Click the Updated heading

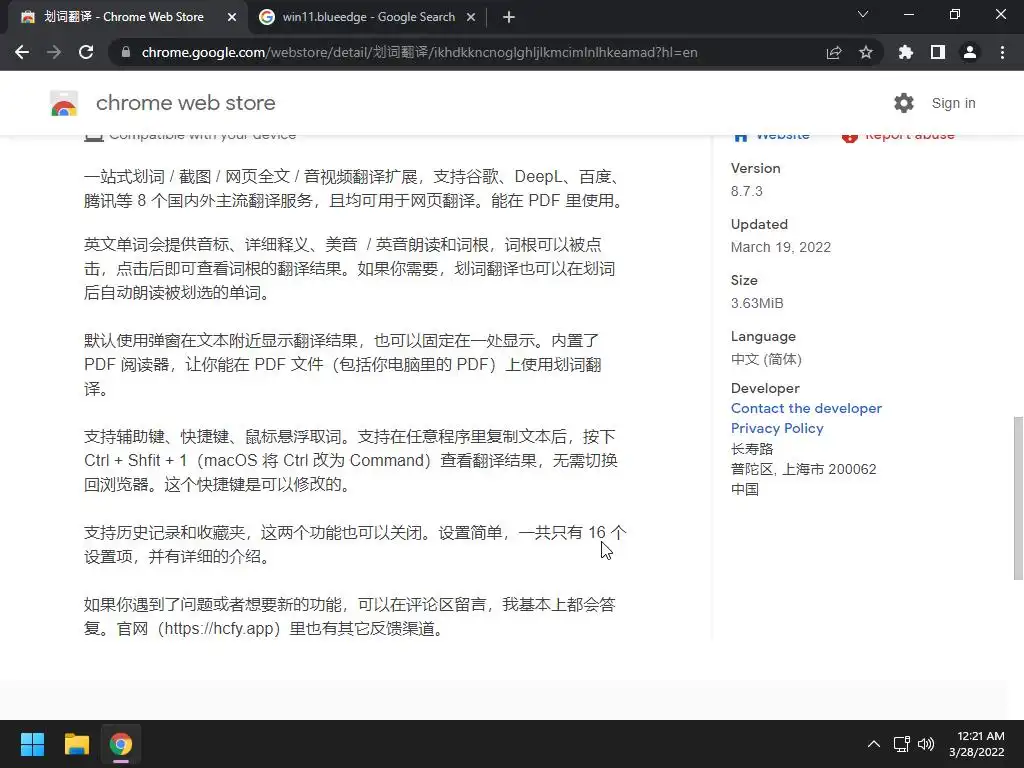(759, 224)
